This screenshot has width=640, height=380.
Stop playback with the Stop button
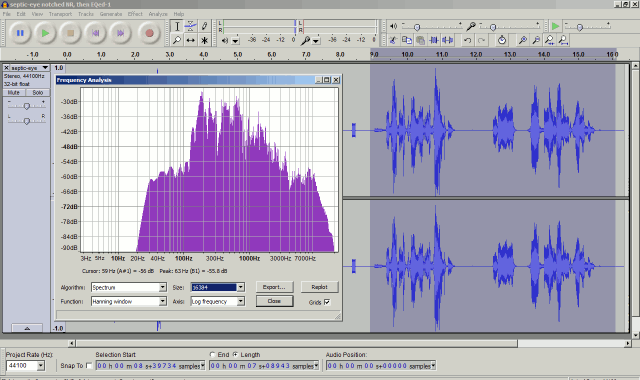coord(71,33)
